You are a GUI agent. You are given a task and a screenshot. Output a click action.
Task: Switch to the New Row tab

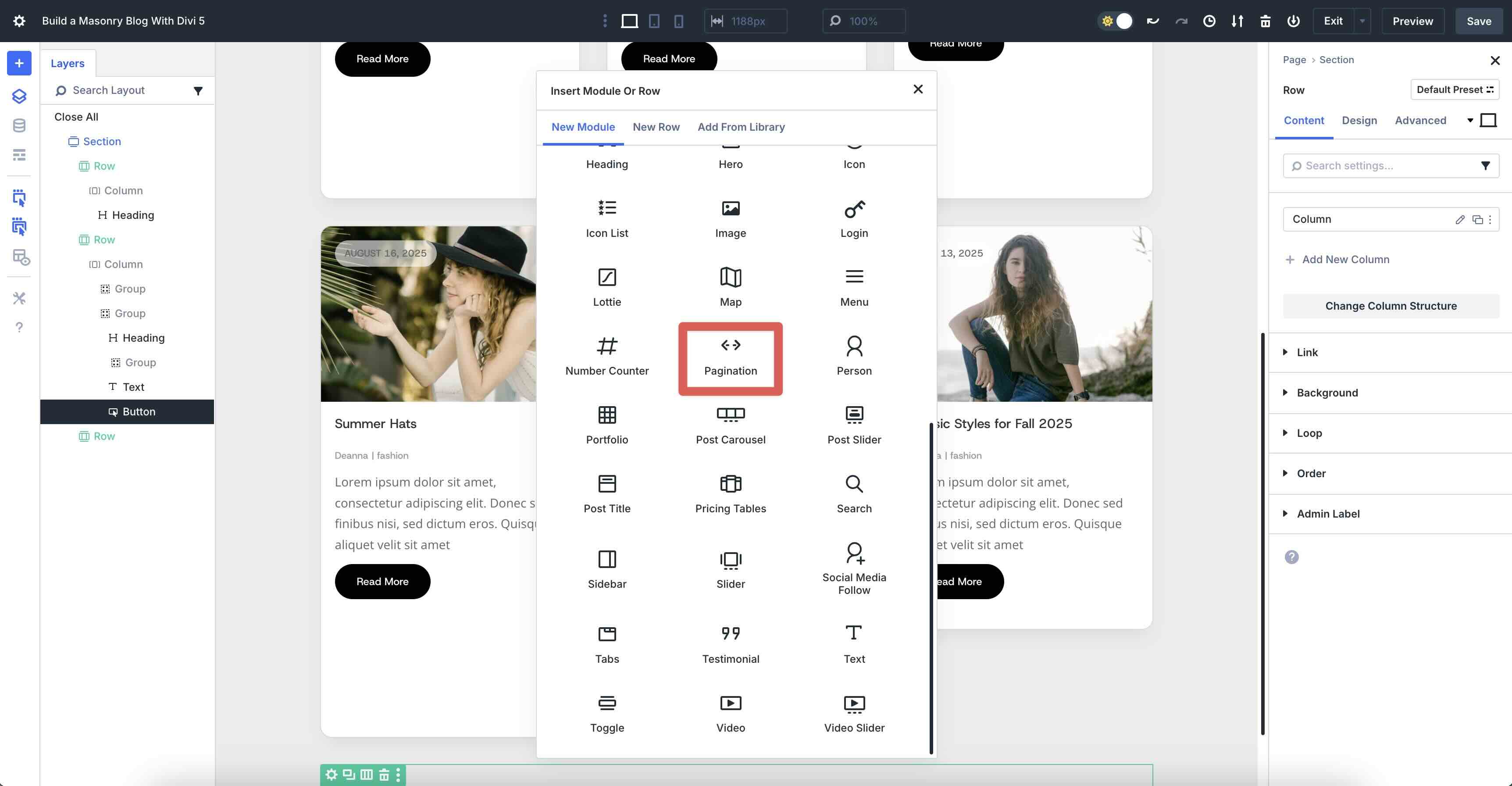point(656,127)
